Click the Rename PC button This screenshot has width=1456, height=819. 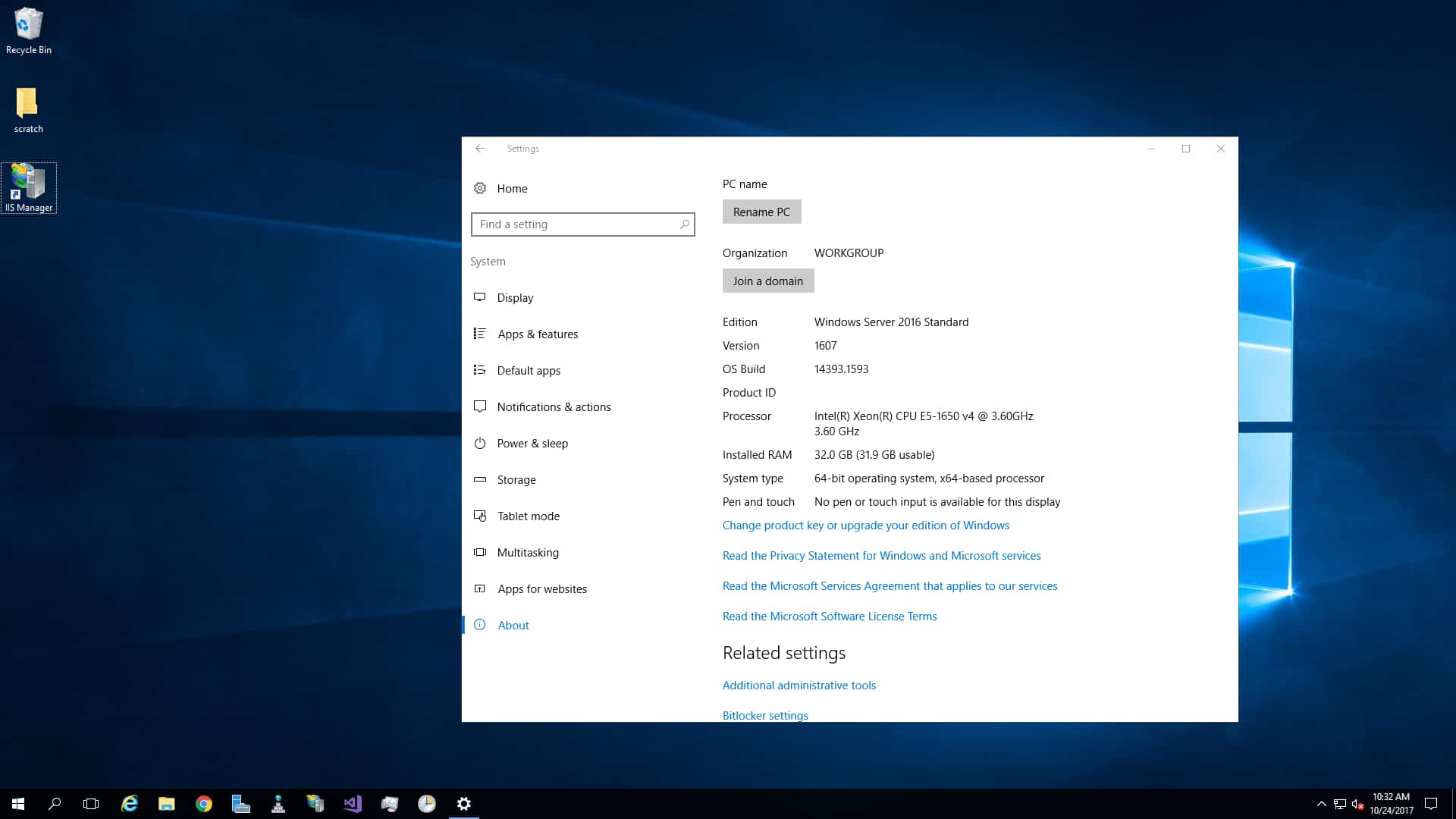(761, 212)
